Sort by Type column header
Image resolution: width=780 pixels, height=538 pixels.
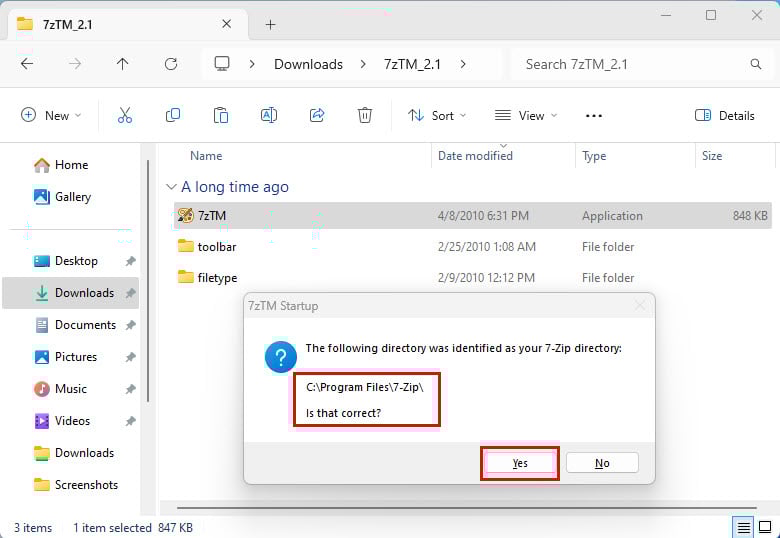tap(594, 156)
